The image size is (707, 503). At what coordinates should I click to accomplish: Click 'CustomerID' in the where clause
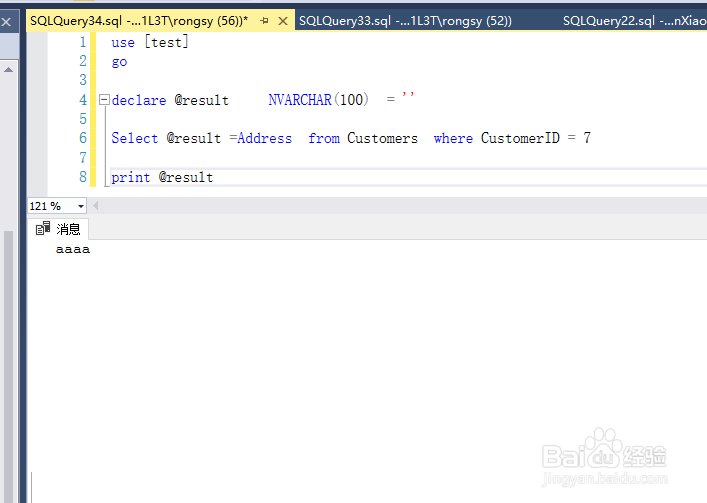coord(520,137)
